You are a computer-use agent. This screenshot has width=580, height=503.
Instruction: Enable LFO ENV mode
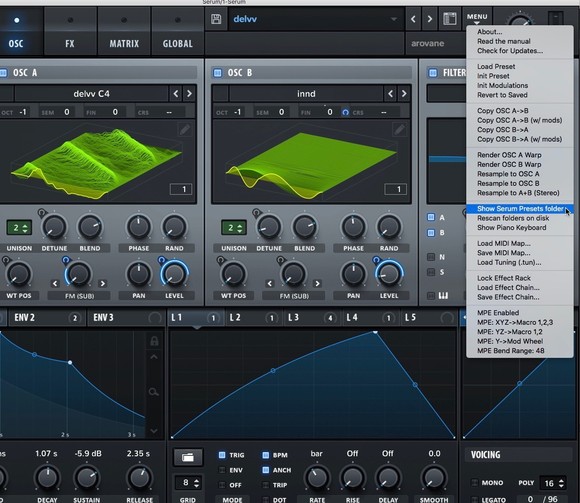[222, 470]
